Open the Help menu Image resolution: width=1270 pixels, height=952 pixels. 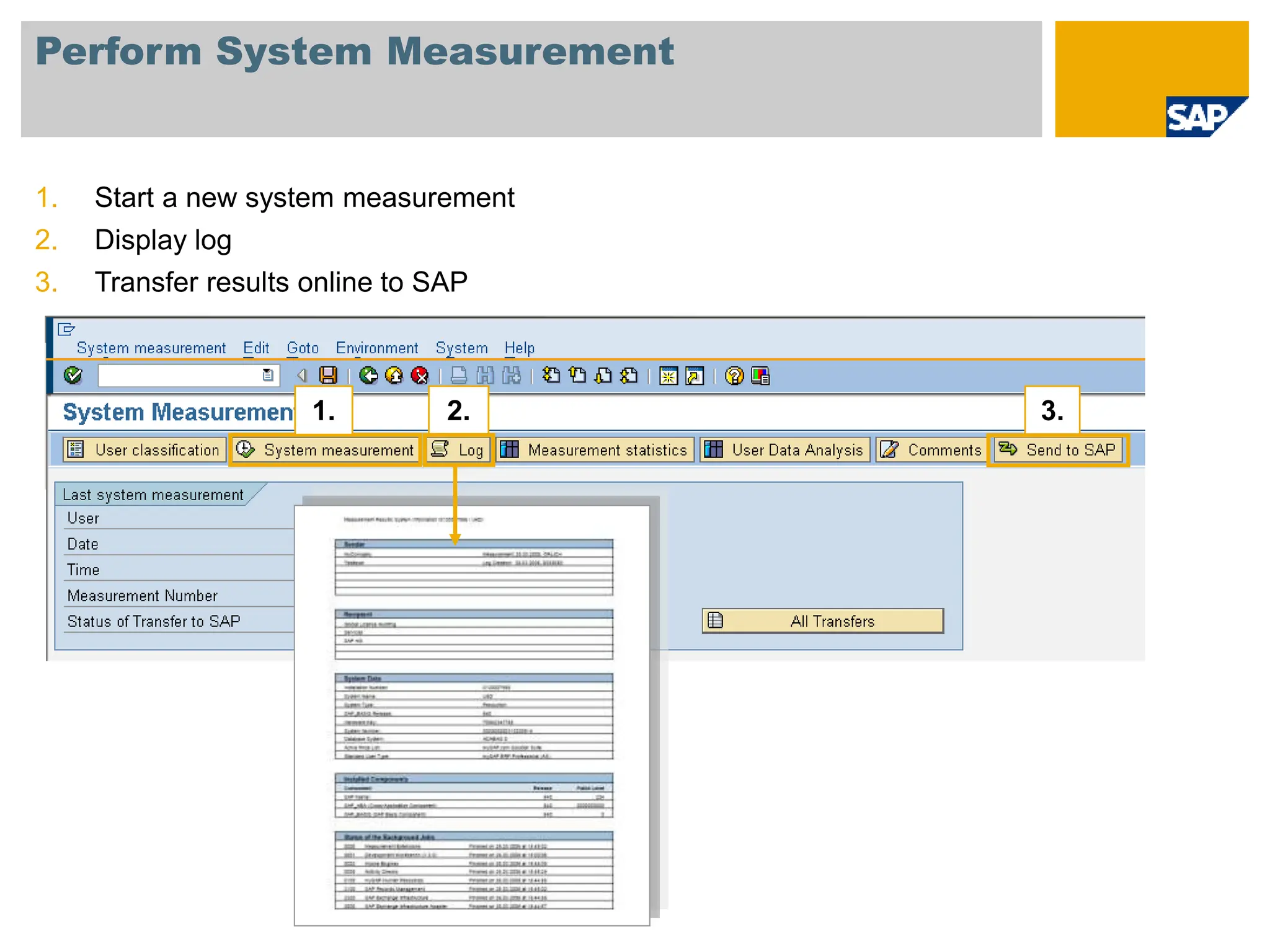(519, 348)
